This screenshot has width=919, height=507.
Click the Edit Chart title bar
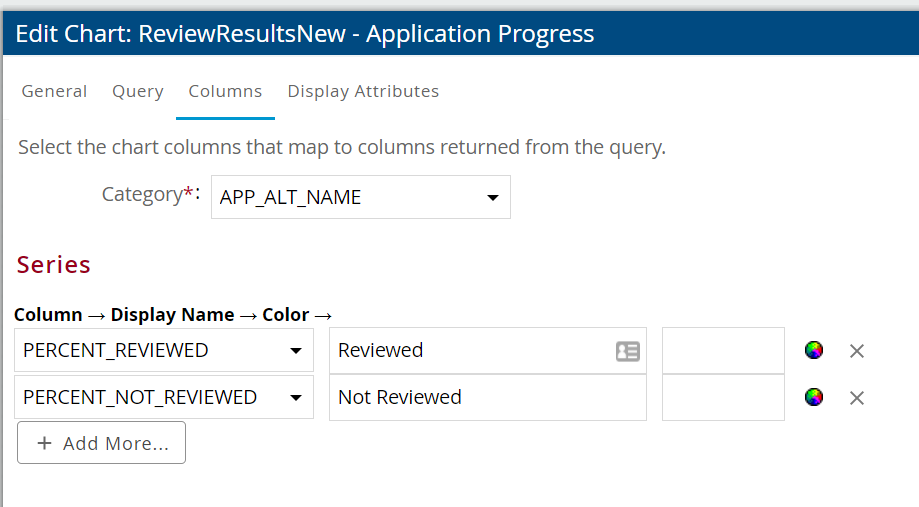305,34
